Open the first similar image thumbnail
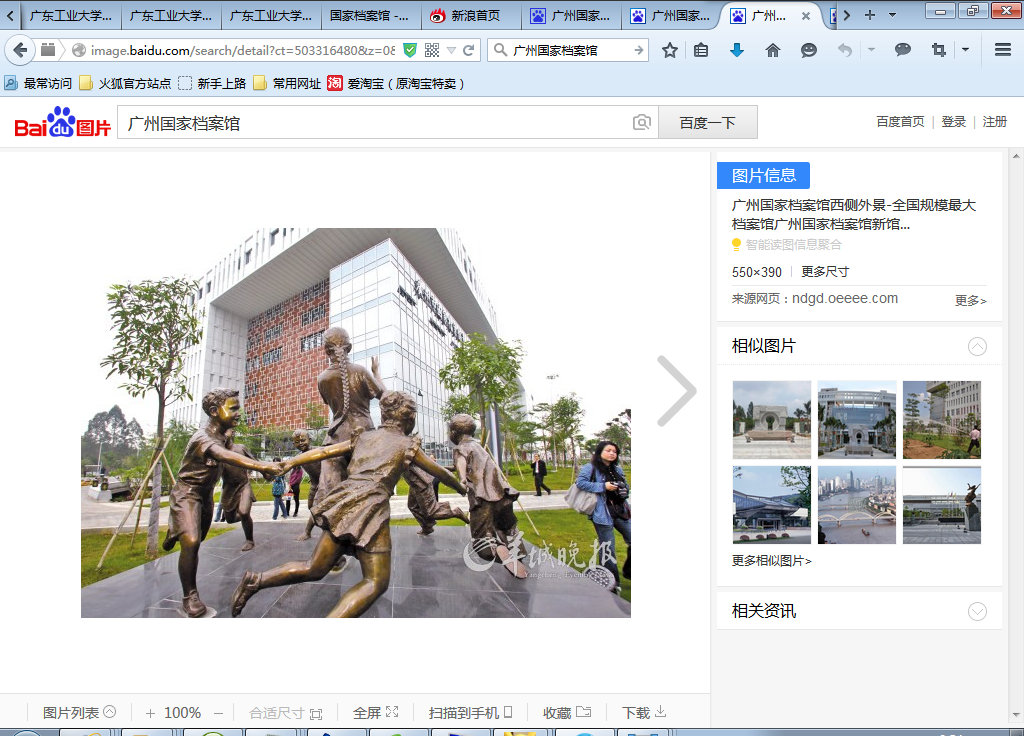Viewport: 1024px width, 736px height. [x=771, y=420]
